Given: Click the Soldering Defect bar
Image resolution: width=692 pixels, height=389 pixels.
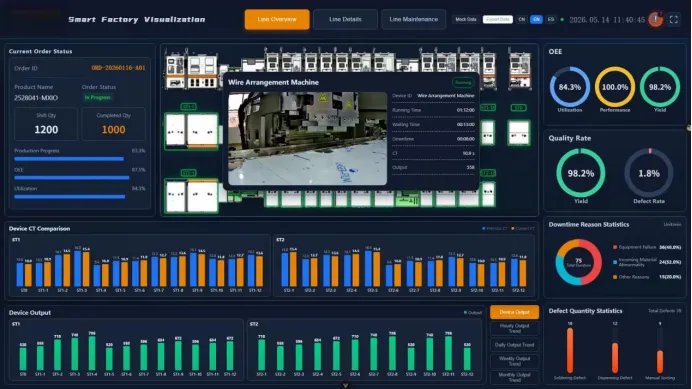Looking at the screenshot, I should [570, 351].
